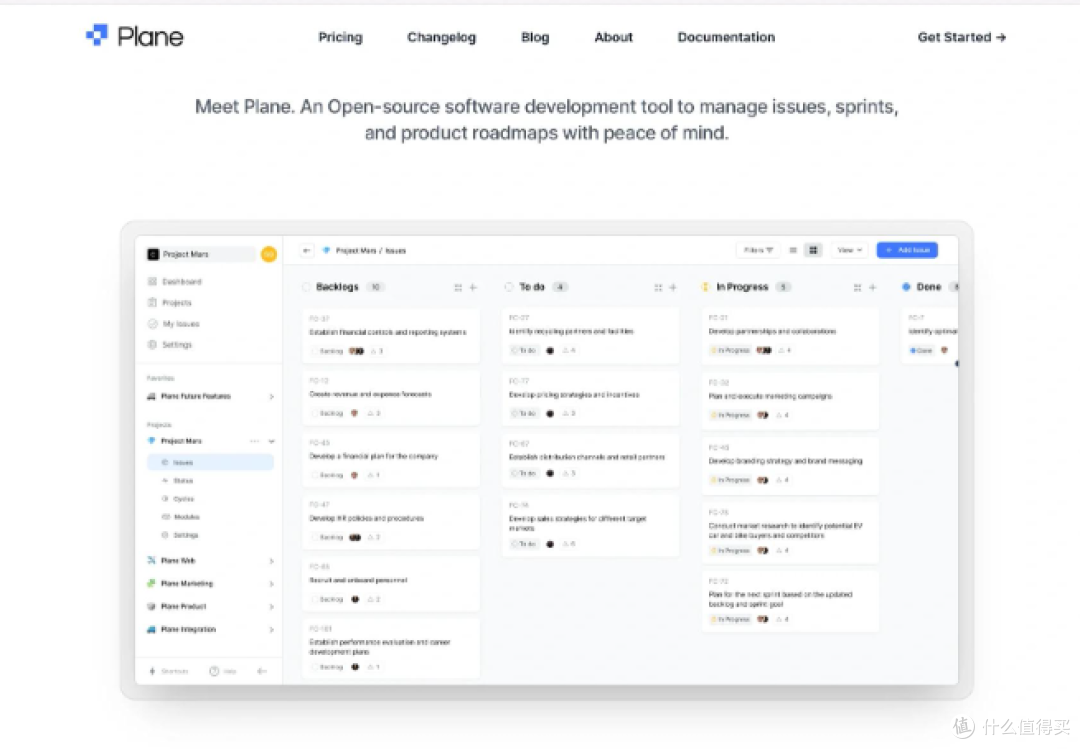Open Develop partnerships and collaborations card
The image size is (1080, 749).
click(x=790, y=336)
